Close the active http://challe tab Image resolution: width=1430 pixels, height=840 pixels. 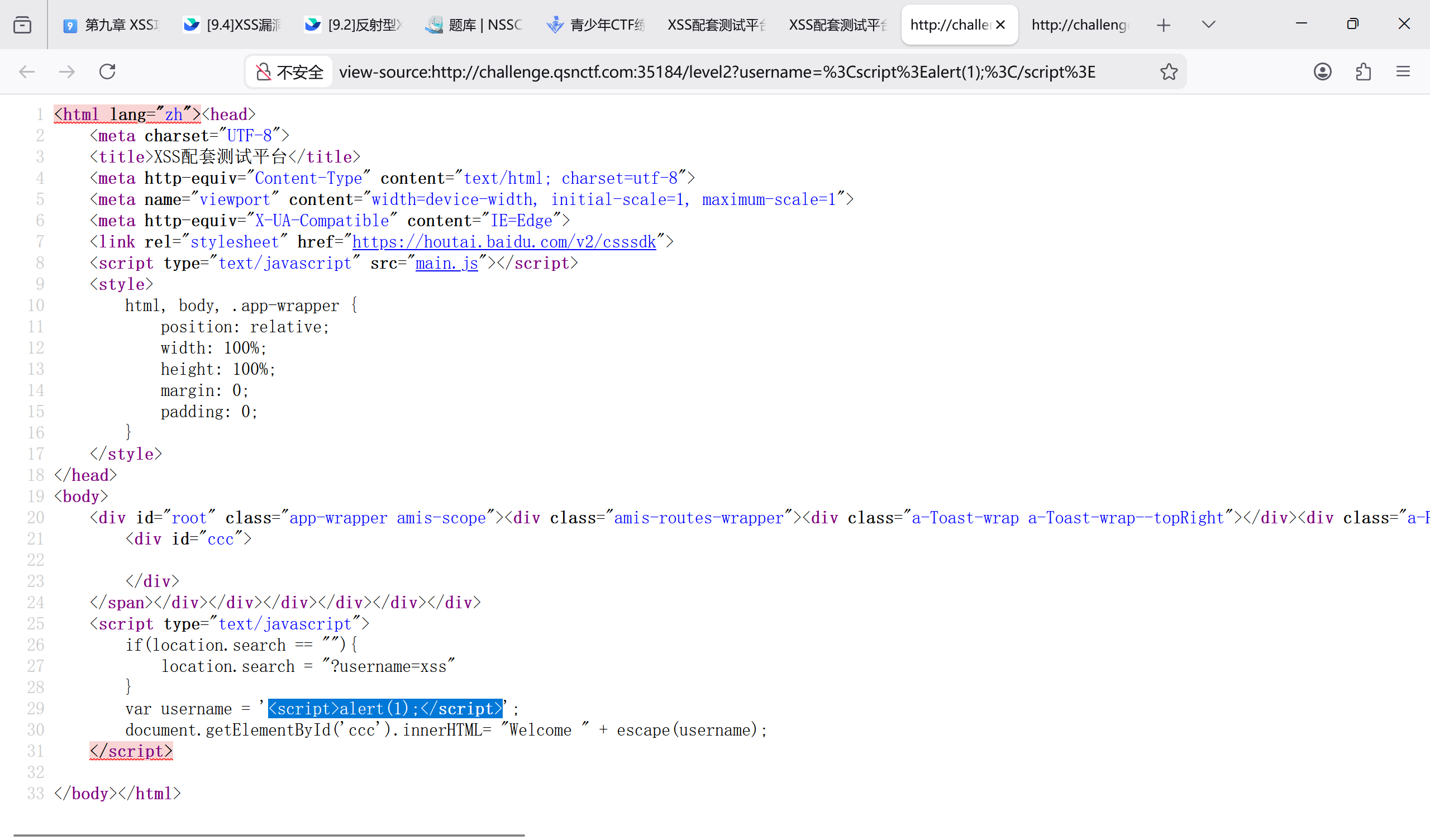(x=1000, y=25)
